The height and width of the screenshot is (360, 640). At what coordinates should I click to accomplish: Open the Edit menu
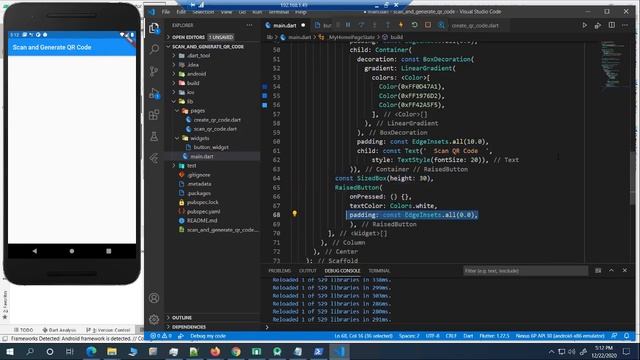click(181, 12)
